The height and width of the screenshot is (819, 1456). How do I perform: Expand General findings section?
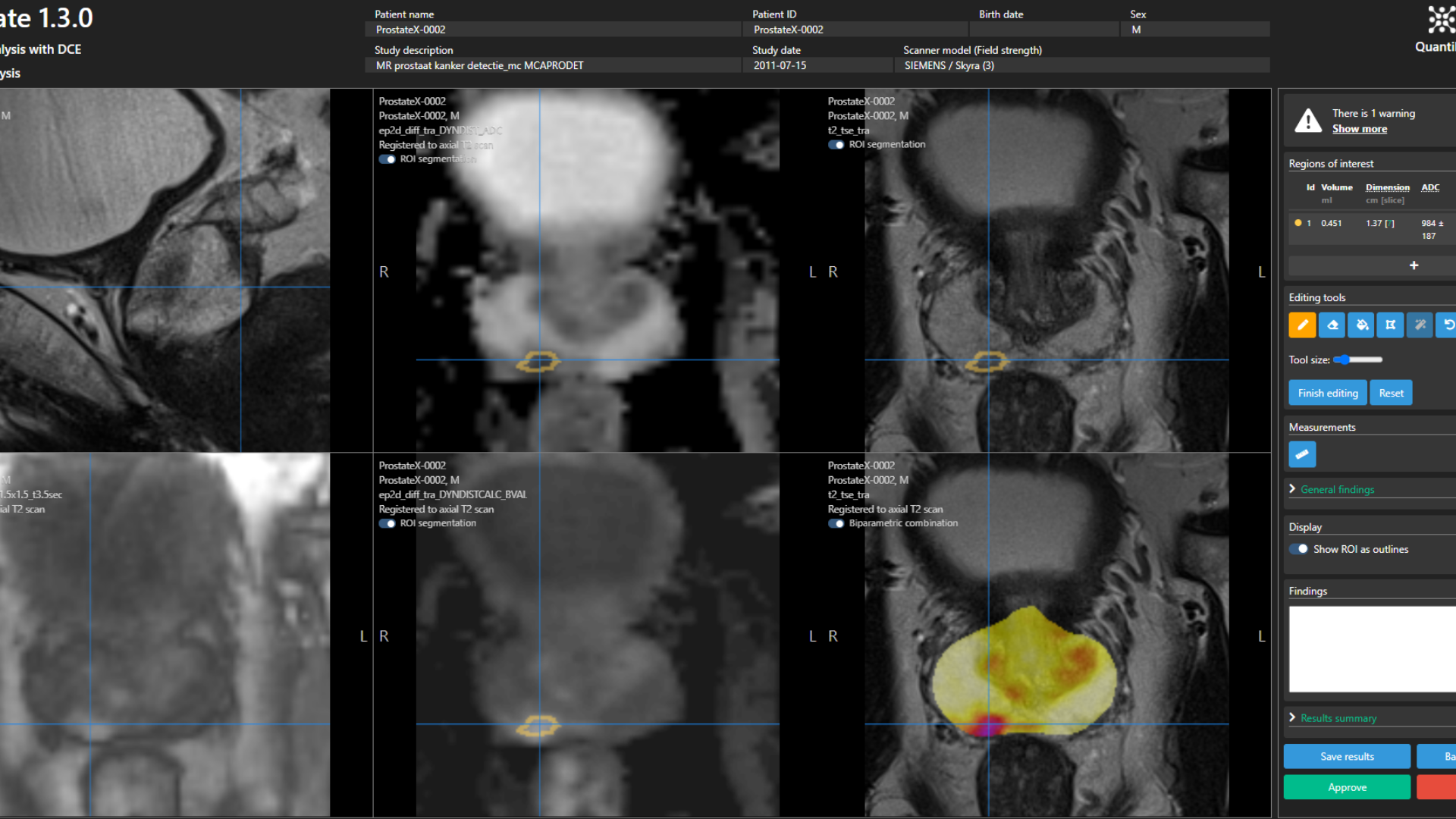(1337, 490)
